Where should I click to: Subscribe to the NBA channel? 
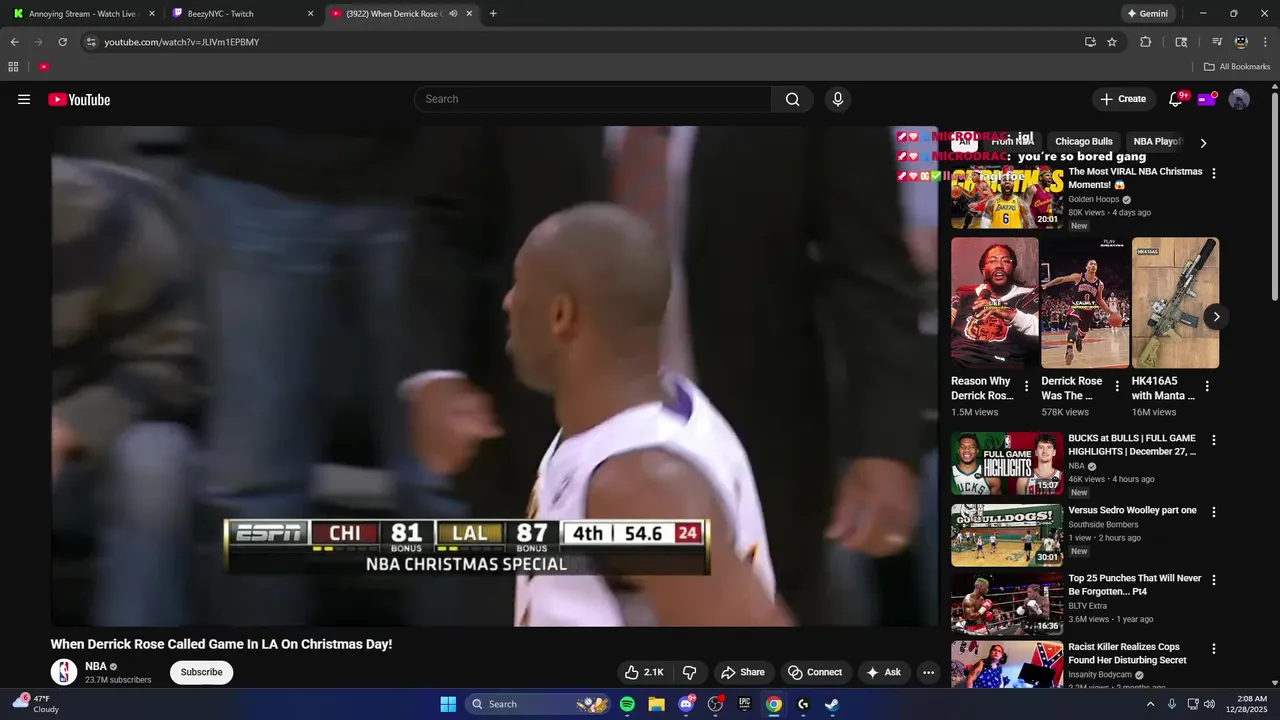coord(201,672)
